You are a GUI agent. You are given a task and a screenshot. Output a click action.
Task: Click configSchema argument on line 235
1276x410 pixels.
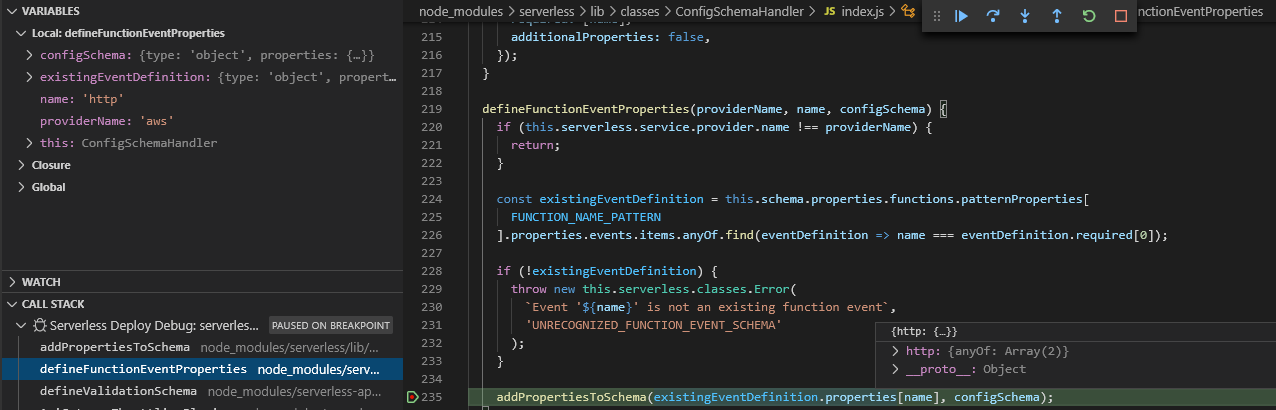pyautogui.click(x=996, y=397)
